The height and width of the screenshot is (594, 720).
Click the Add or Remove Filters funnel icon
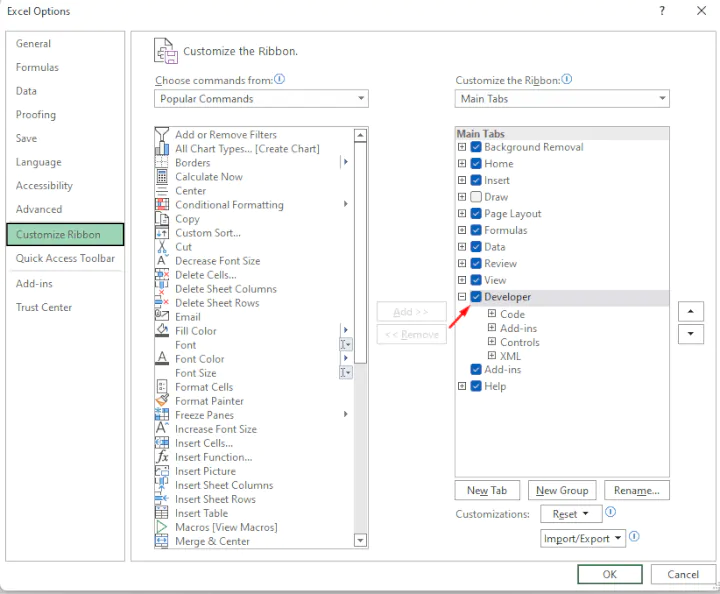point(162,134)
